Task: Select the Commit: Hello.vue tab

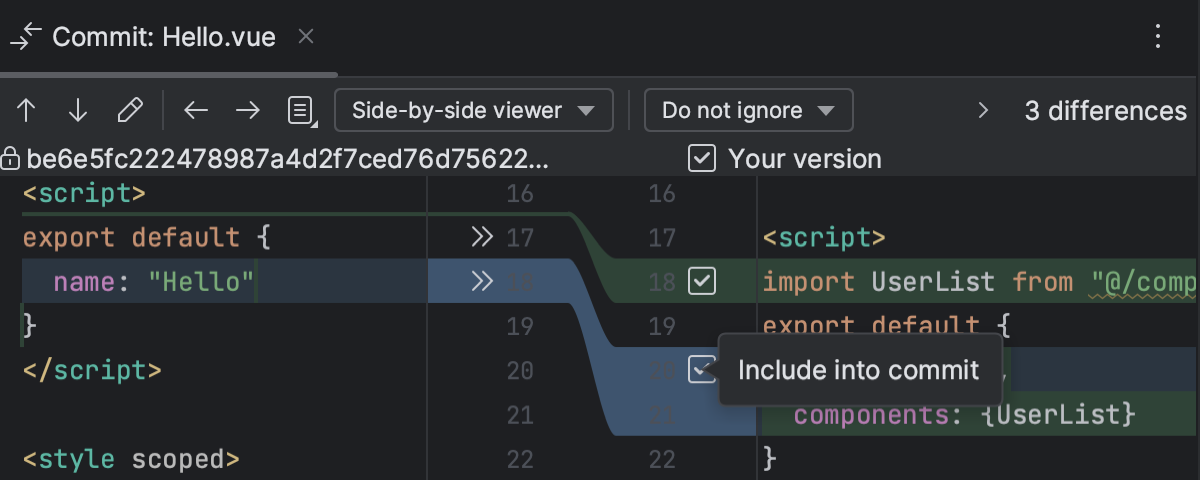Action: (x=165, y=37)
